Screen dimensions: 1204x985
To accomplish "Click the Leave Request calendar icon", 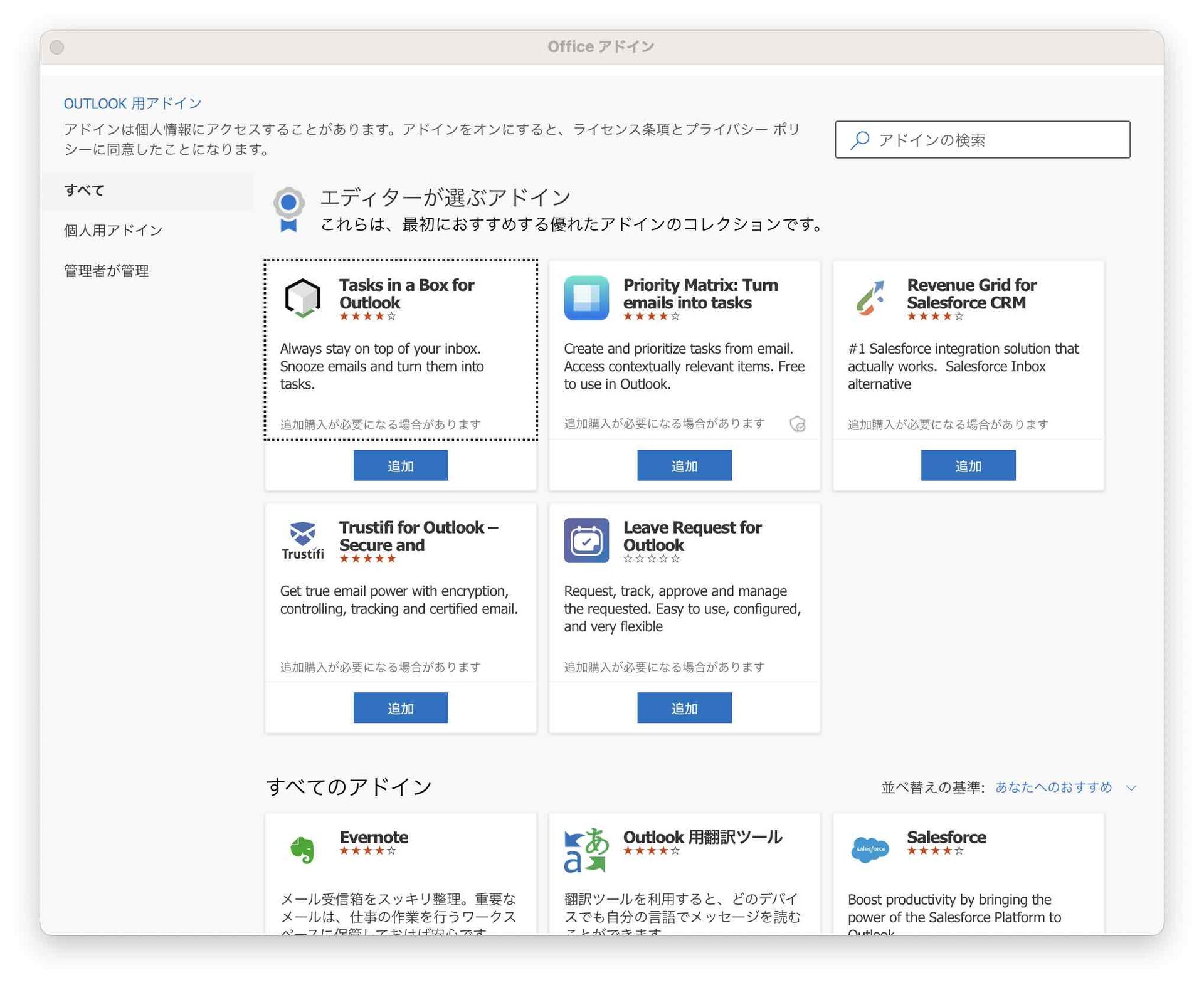I will (586, 540).
